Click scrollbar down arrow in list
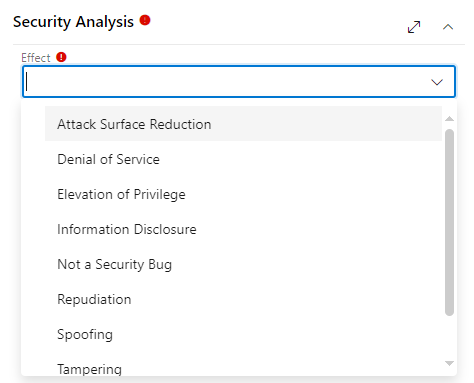Image resolution: width=474 pixels, height=383 pixels. click(449, 363)
